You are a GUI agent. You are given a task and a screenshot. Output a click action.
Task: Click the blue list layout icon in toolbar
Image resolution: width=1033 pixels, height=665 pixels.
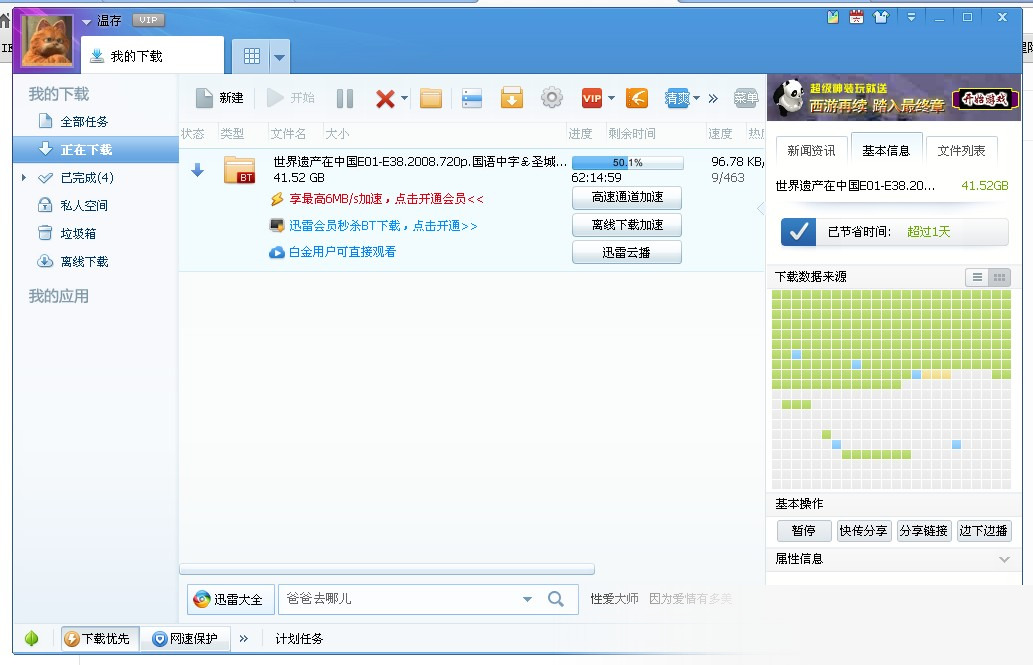[472, 98]
